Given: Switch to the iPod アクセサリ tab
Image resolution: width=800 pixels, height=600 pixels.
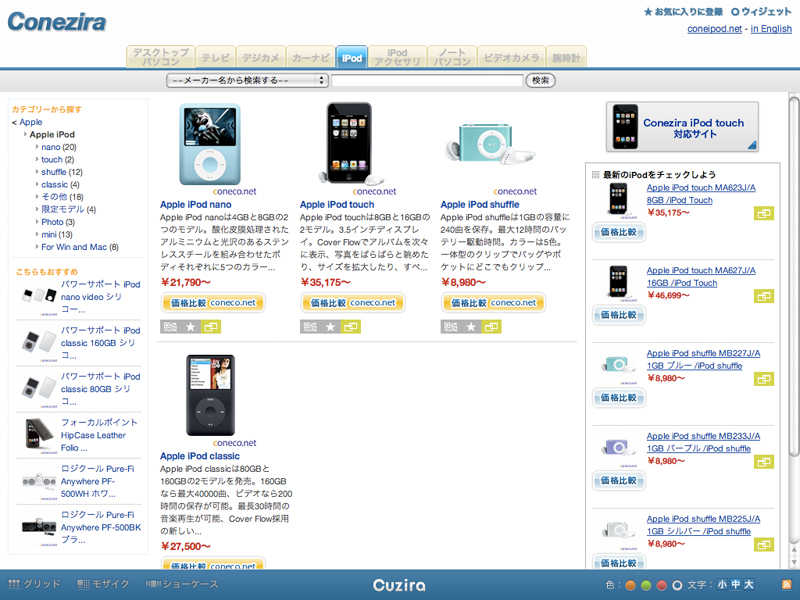Looking at the screenshot, I should pyautogui.click(x=397, y=57).
